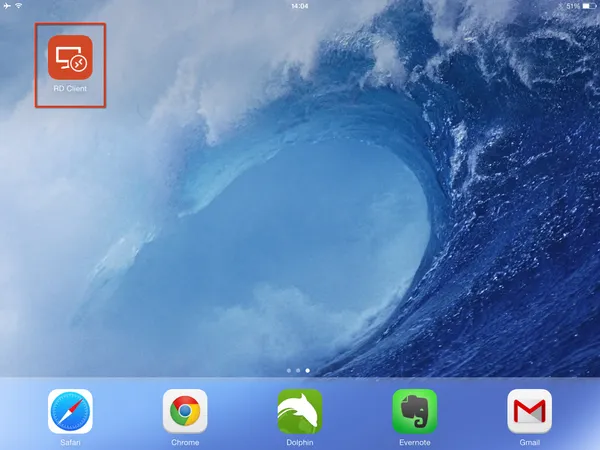Screen dimensions: 600x450
Task: Tap the battery indicator icon
Action: point(589,6)
